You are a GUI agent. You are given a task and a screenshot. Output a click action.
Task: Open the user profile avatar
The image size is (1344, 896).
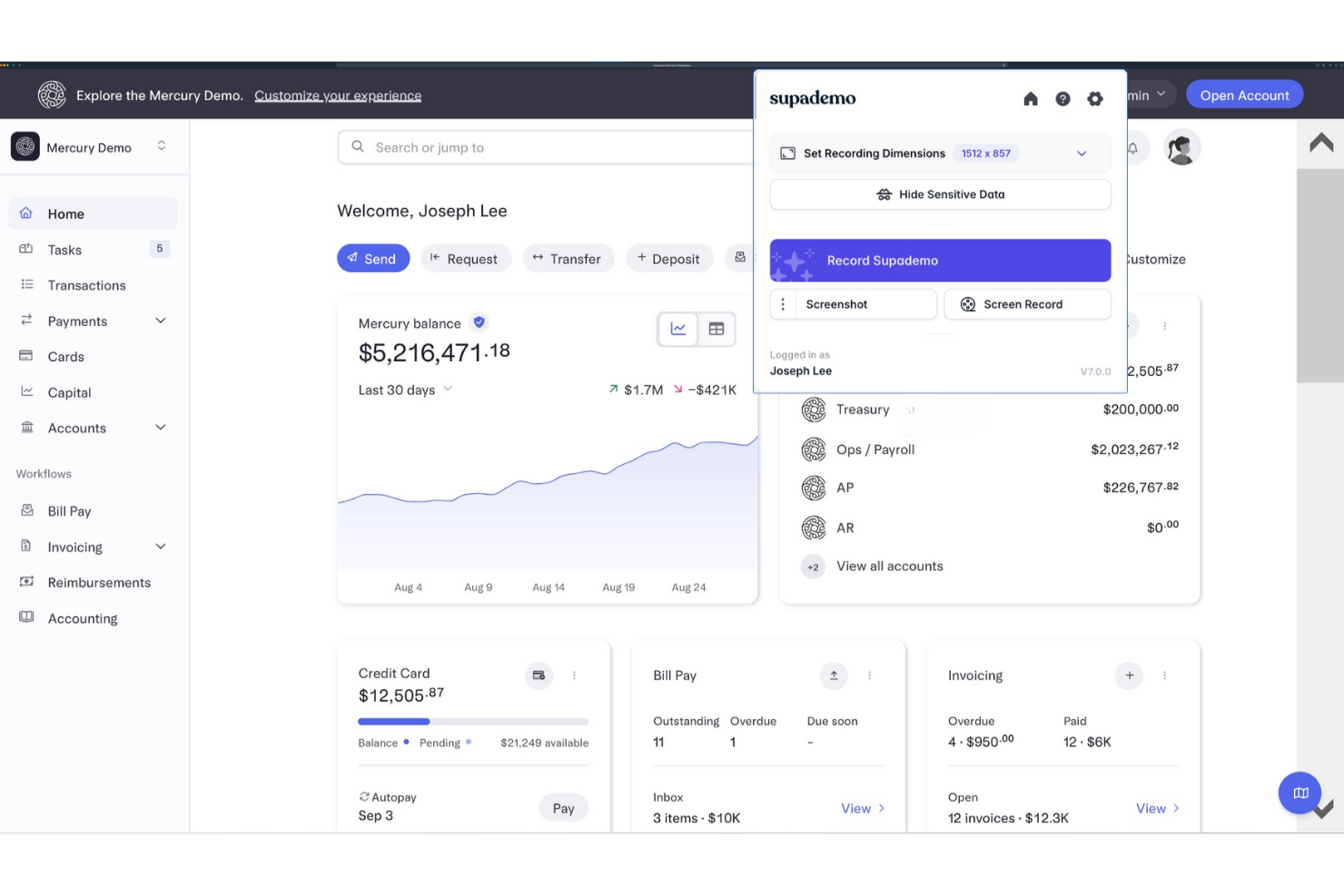[x=1181, y=147]
